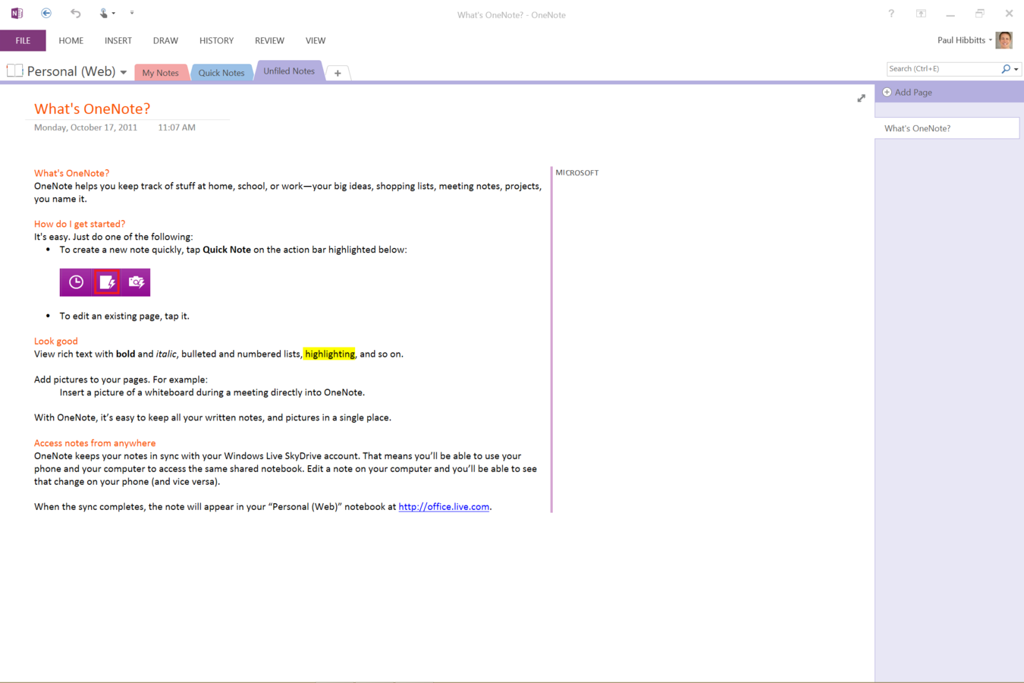Image resolution: width=1024 pixels, height=683 pixels.
Task: Open the Help question mark
Action: click(x=891, y=14)
